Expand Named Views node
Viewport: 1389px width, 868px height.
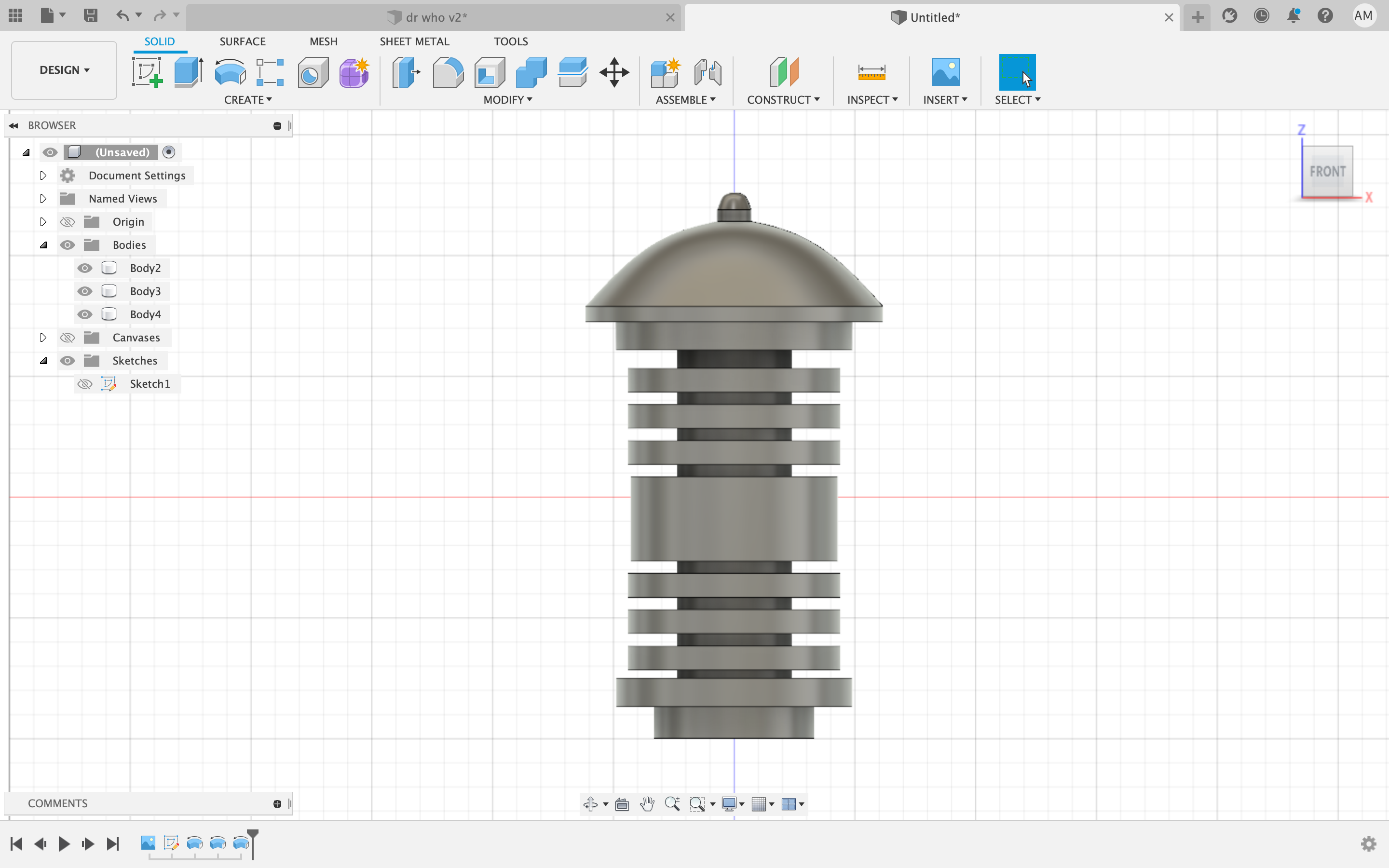click(43, 199)
